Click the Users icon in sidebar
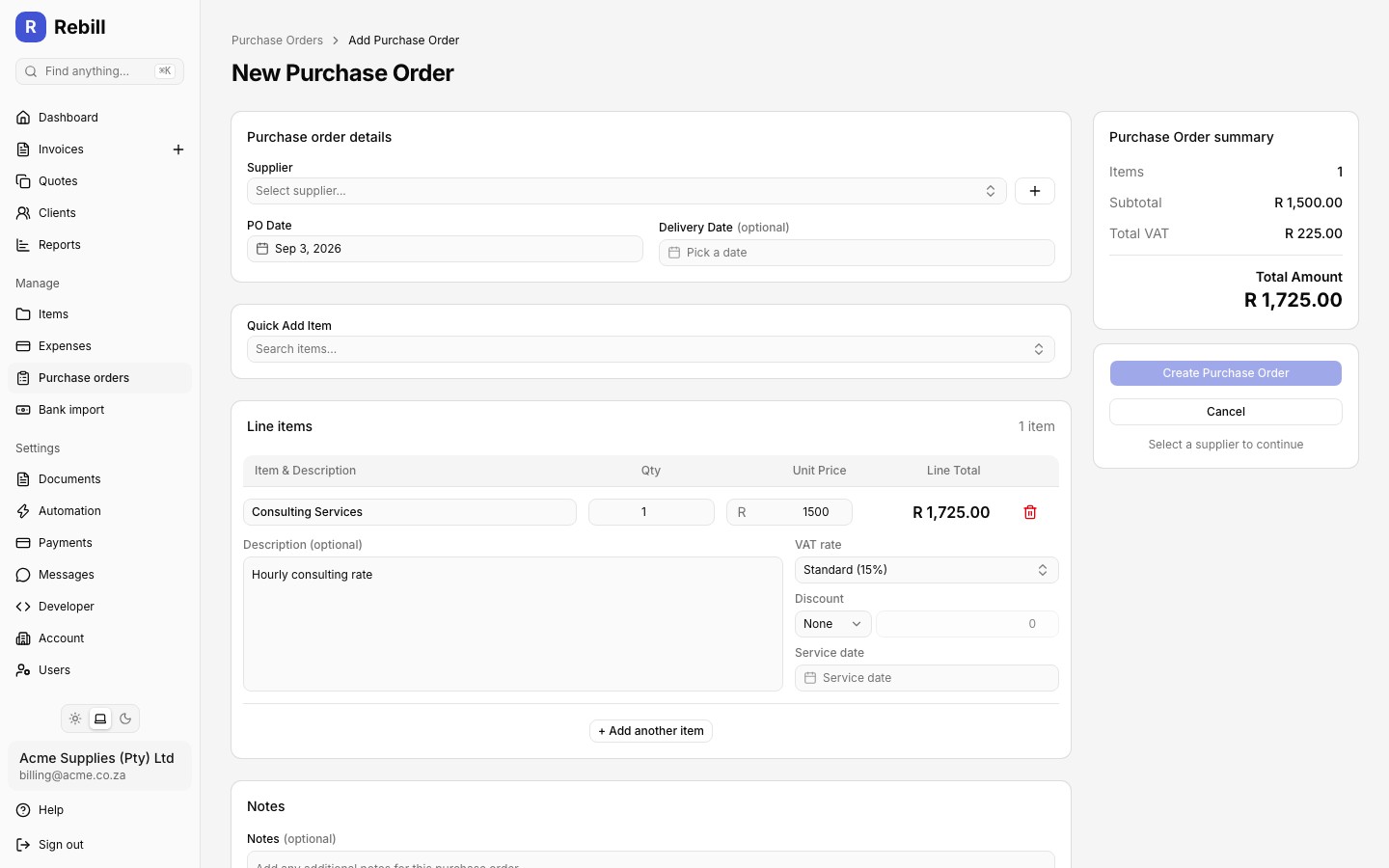This screenshot has height=868, width=1389. point(23,670)
